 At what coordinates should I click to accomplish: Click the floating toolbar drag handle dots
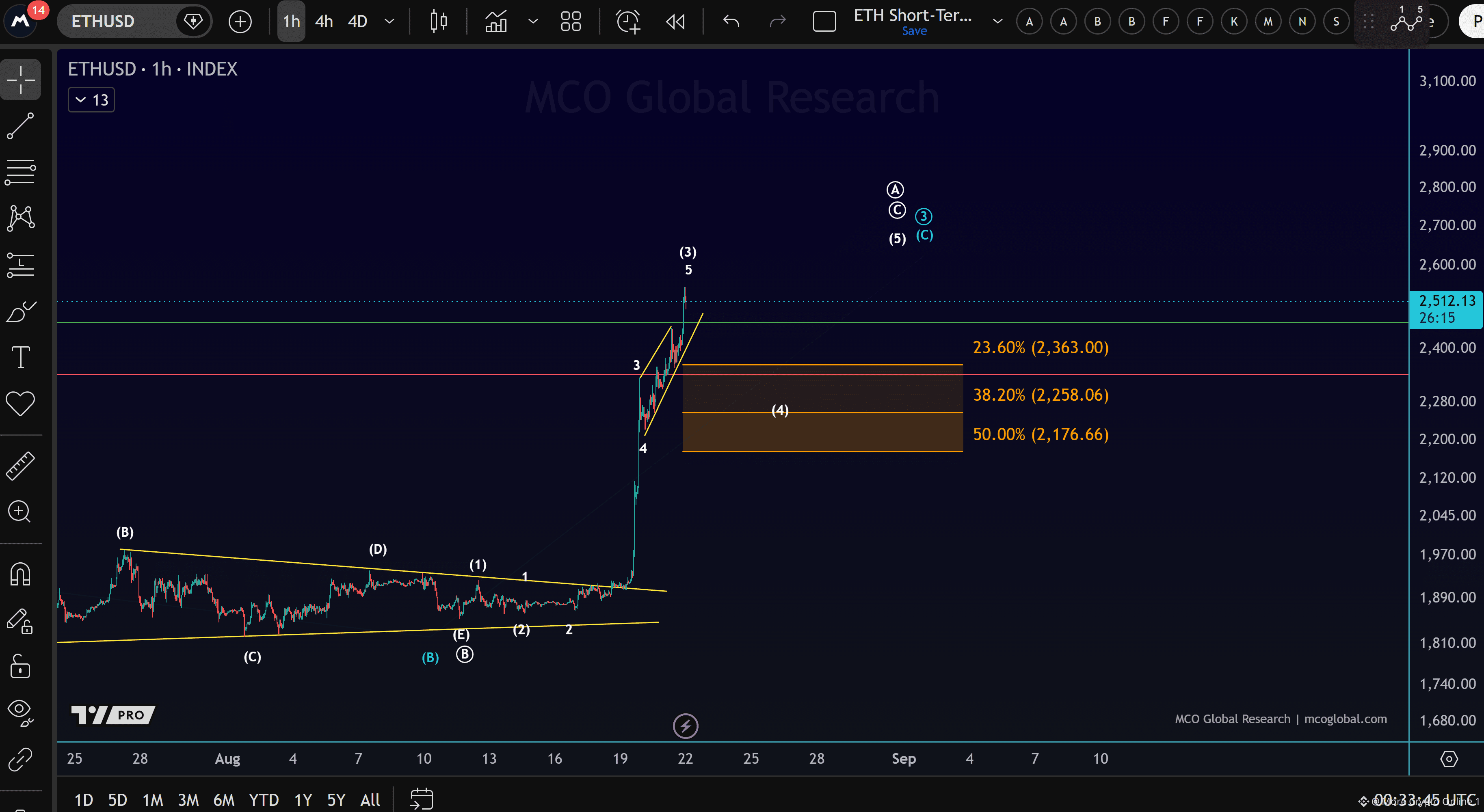[x=1369, y=22]
